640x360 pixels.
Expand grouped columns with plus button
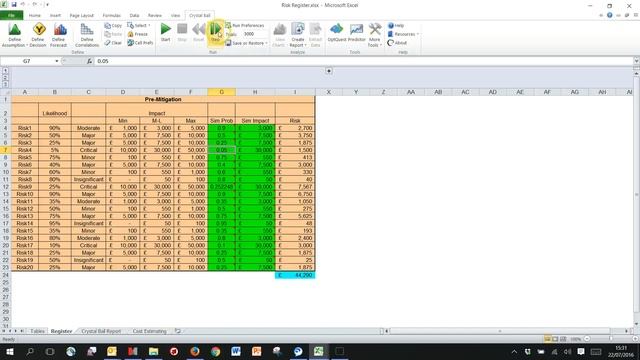329,71
